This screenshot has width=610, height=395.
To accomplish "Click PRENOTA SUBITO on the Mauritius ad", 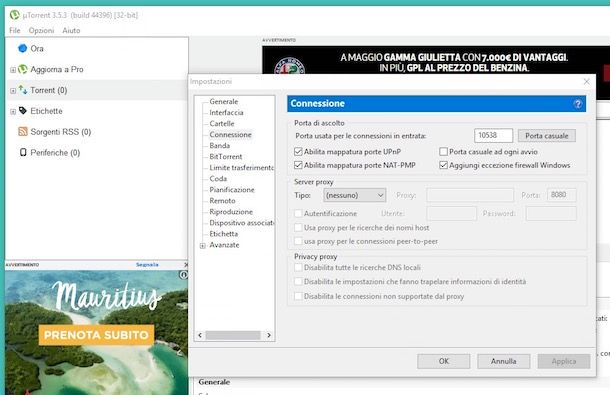I will point(96,335).
